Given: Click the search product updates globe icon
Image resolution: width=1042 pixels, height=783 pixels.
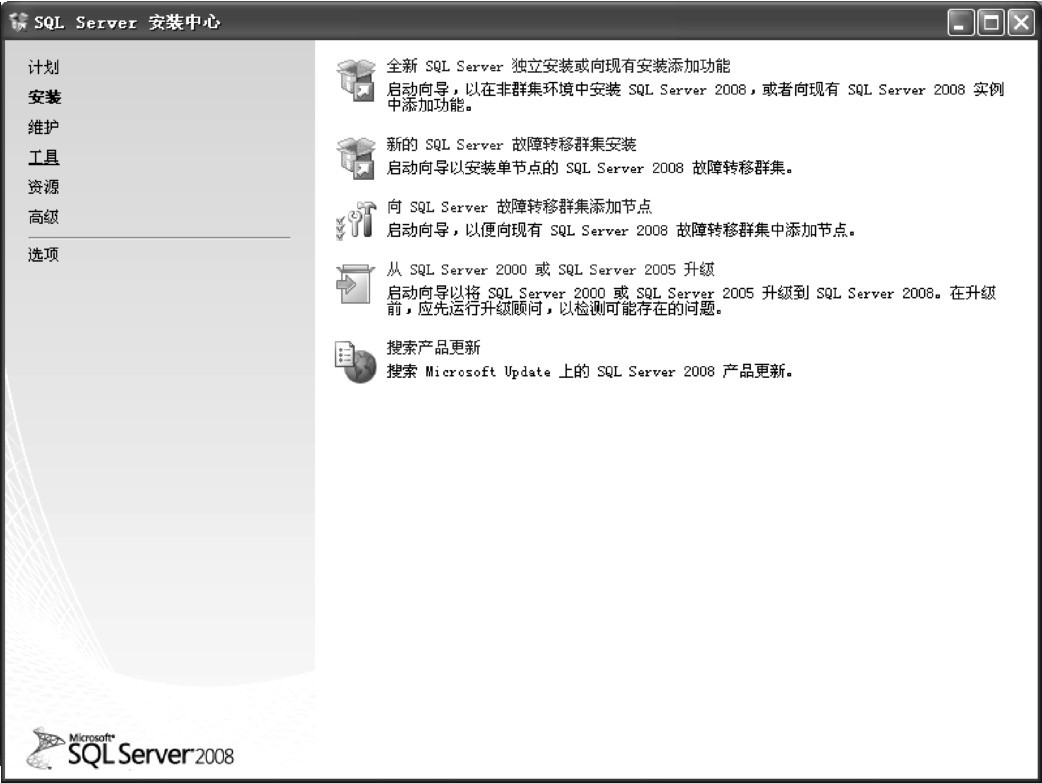Looking at the screenshot, I should 356,362.
